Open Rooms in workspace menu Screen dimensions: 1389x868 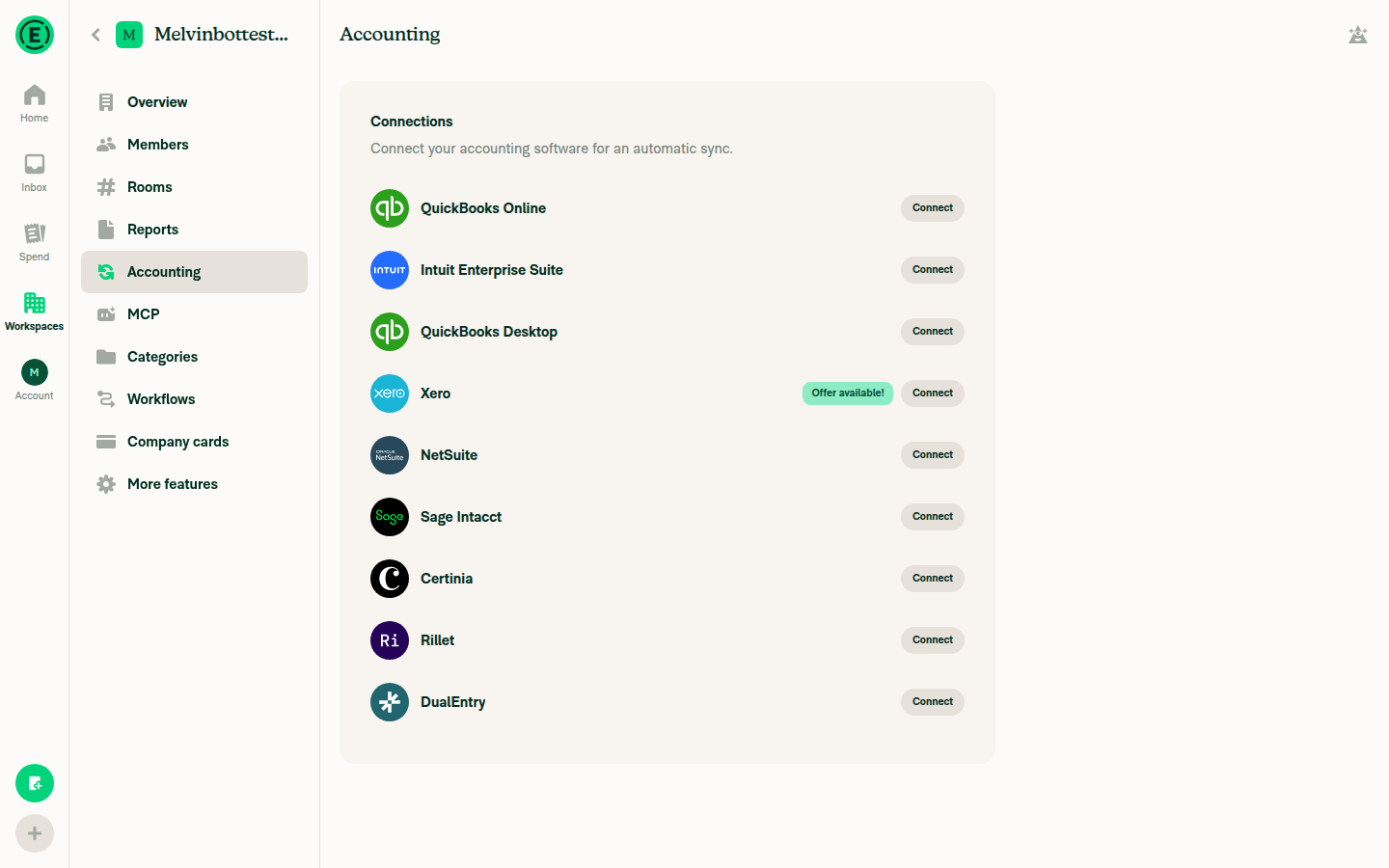pos(194,187)
